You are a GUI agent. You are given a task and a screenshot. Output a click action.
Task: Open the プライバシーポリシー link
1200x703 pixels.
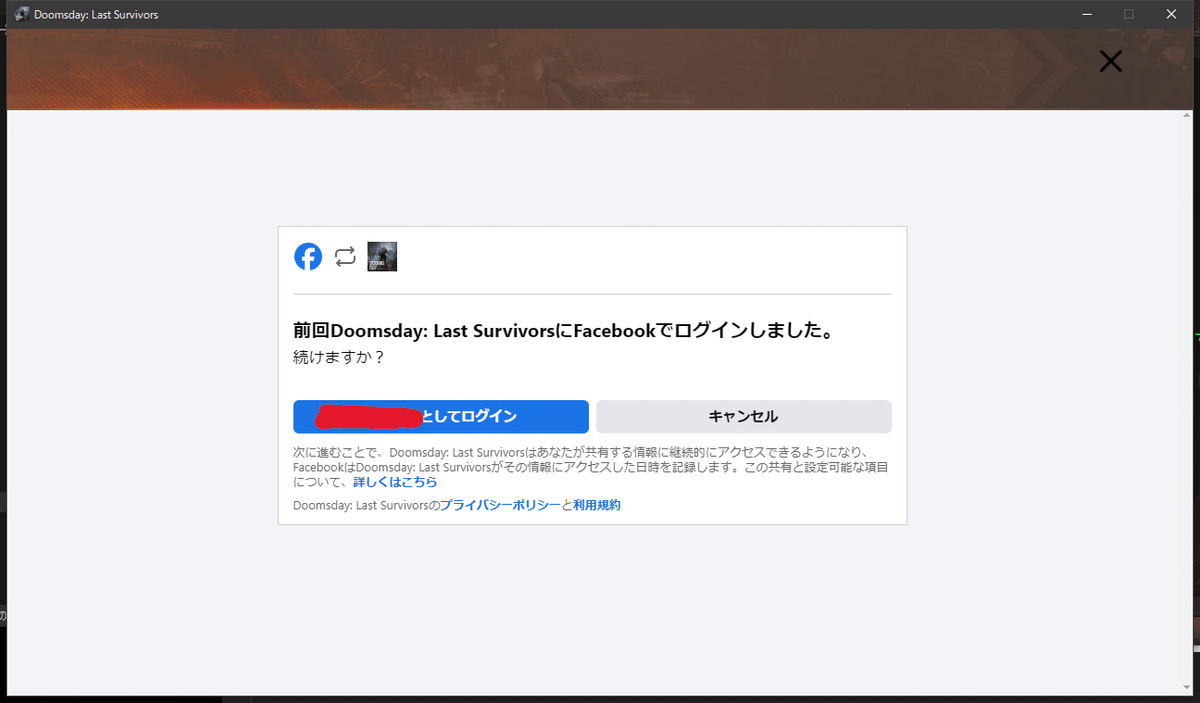[x=501, y=505]
